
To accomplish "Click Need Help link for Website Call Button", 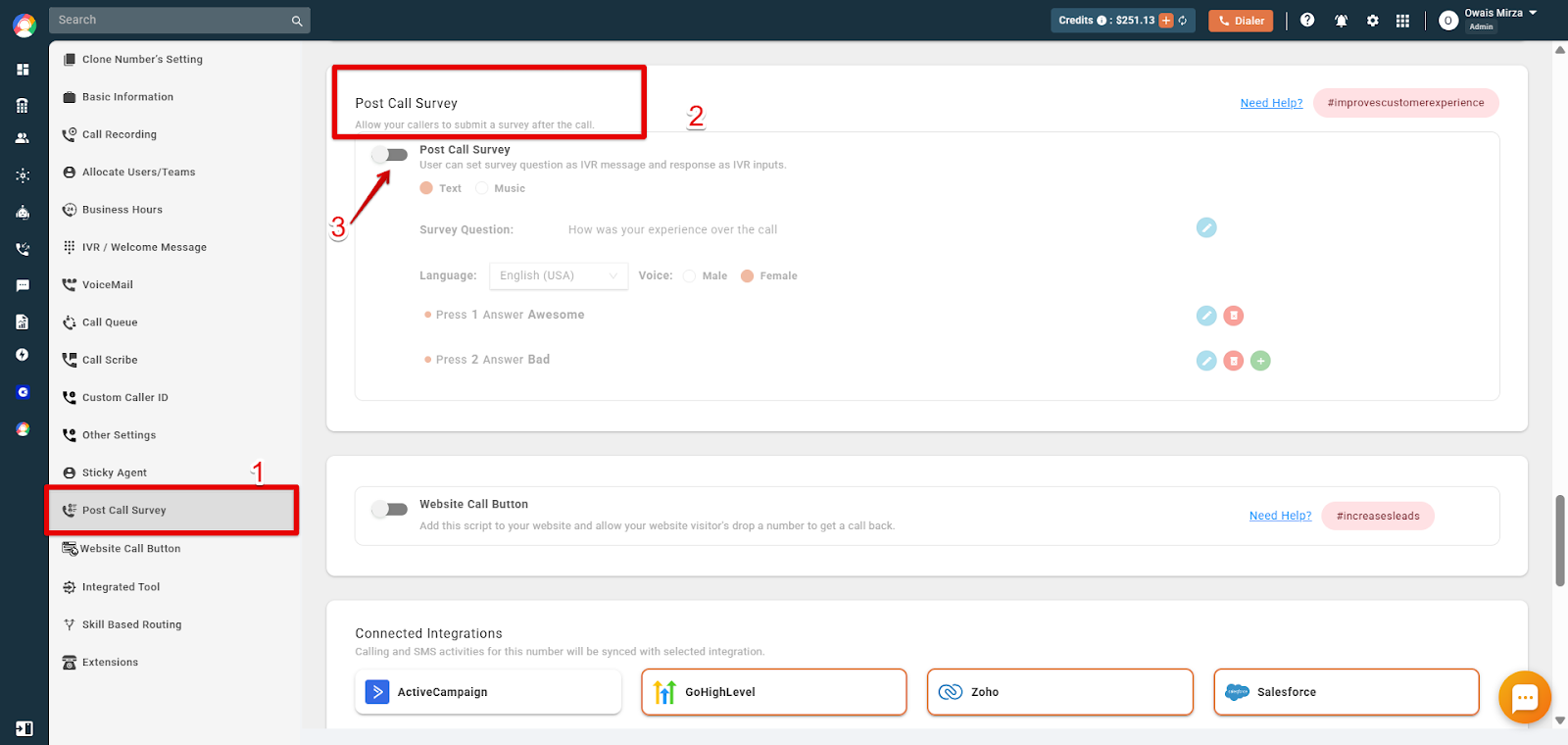I will [1280, 516].
